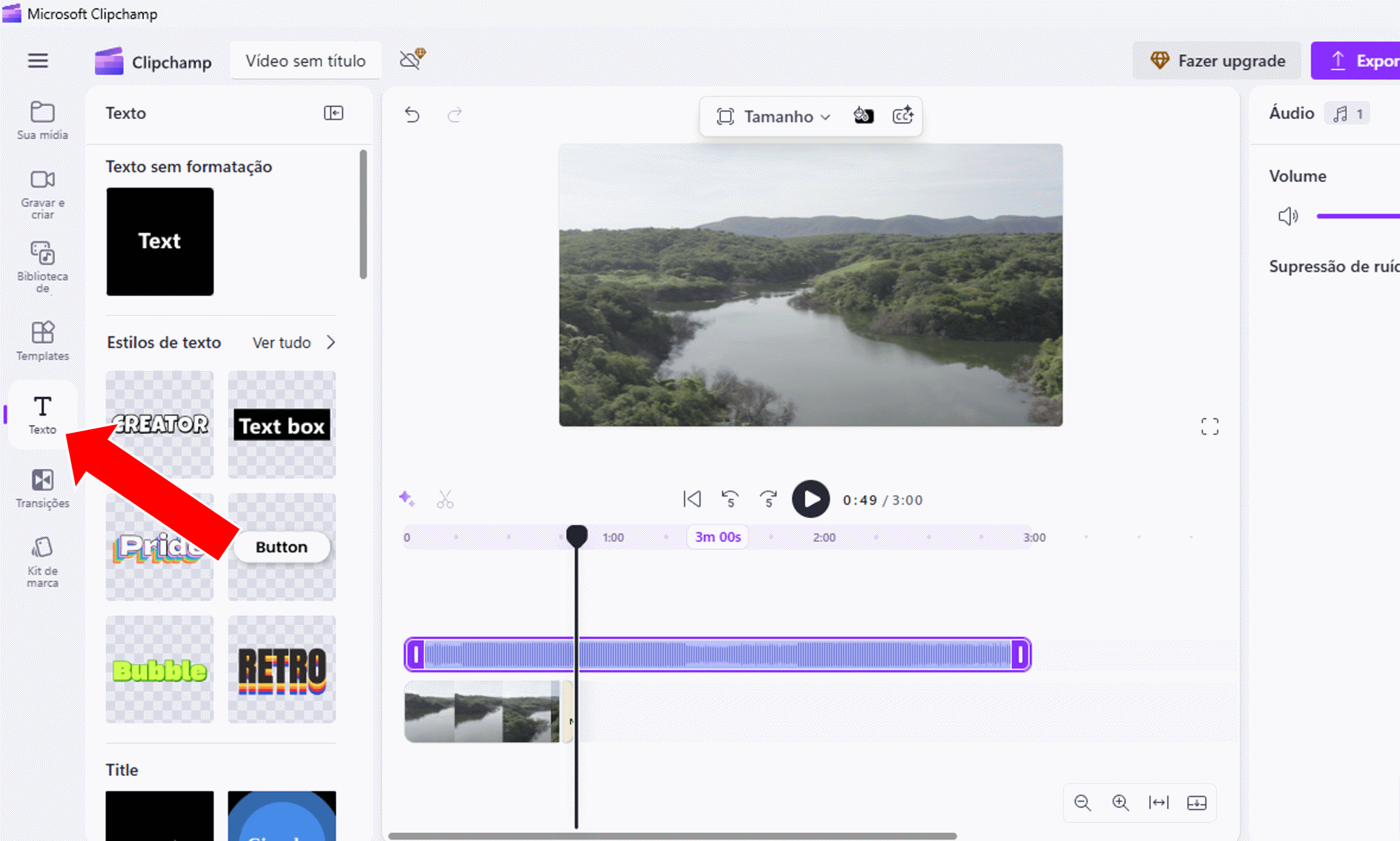The width and height of the screenshot is (1400, 841).
Task: Mute audio with speaker icon
Action: coord(1287,216)
